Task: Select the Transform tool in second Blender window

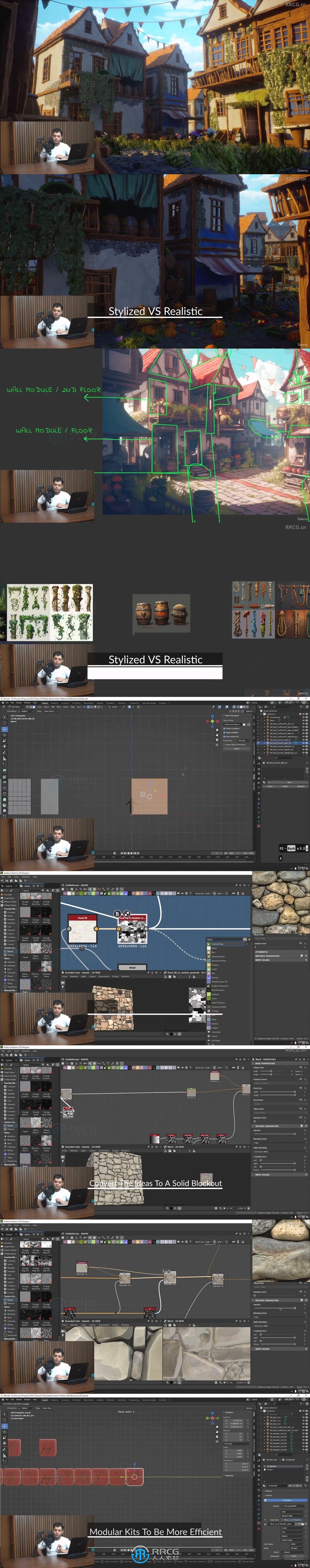Action: [5, 1443]
